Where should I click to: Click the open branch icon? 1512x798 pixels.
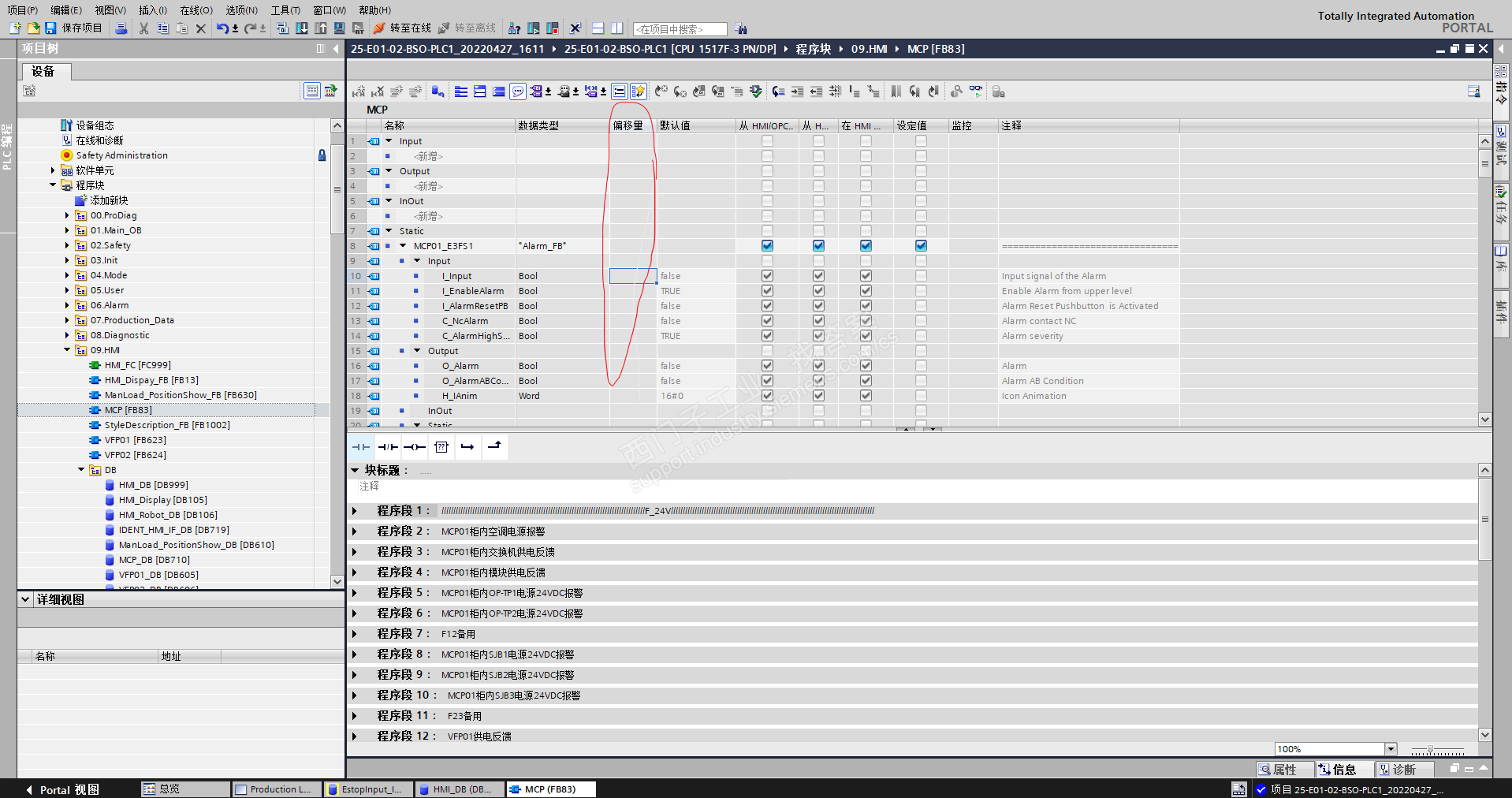(467, 447)
